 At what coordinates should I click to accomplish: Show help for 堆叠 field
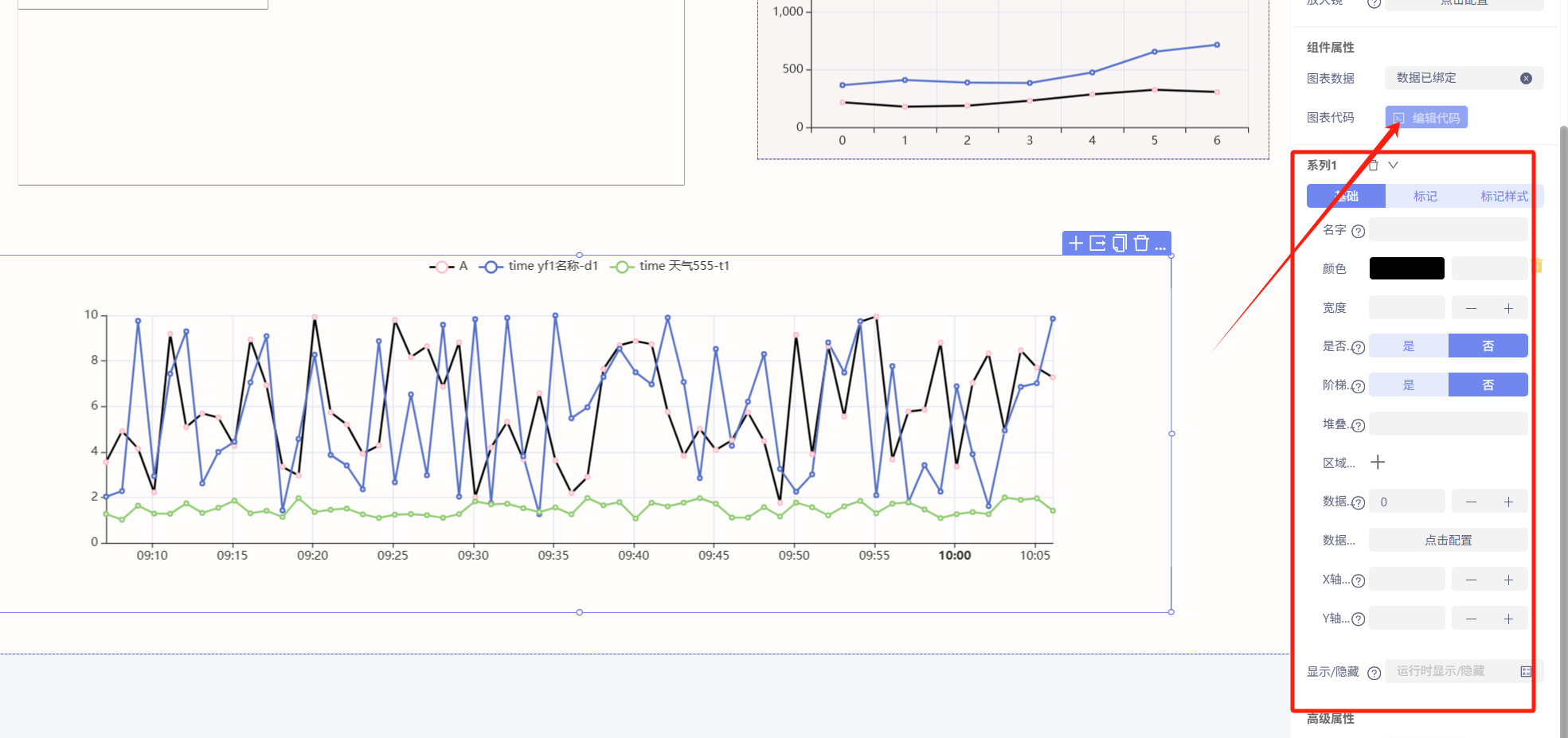tap(1359, 425)
